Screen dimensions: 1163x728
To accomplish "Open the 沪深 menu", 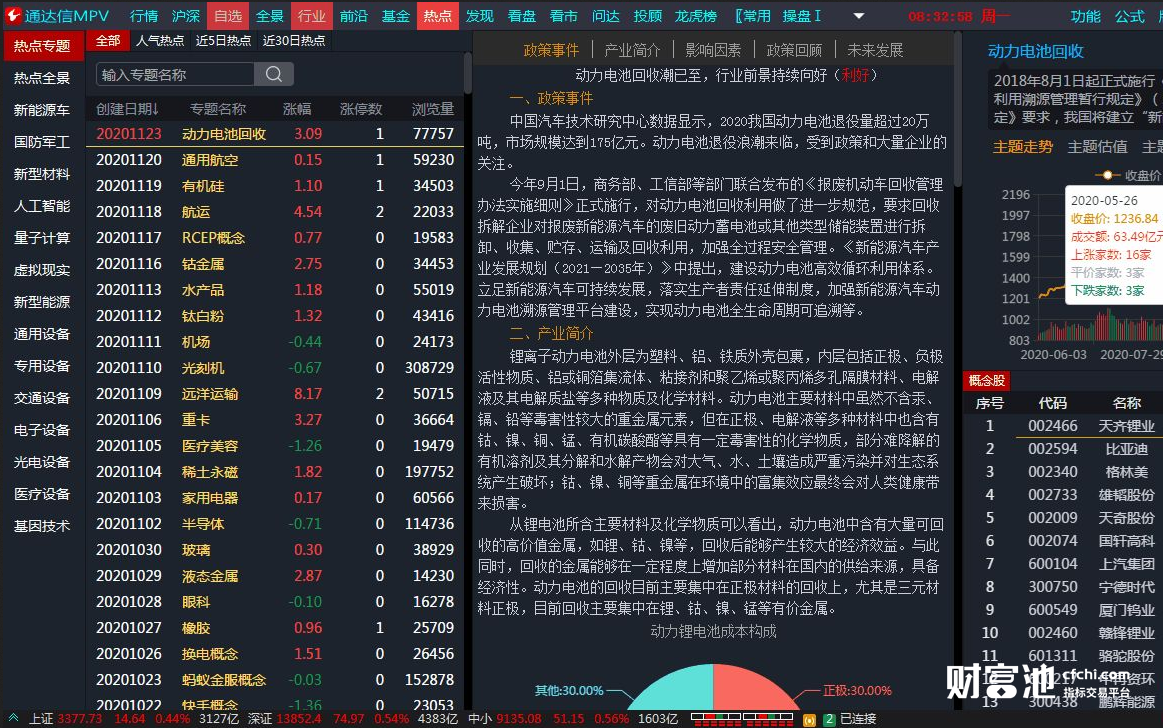I will [x=185, y=16].
